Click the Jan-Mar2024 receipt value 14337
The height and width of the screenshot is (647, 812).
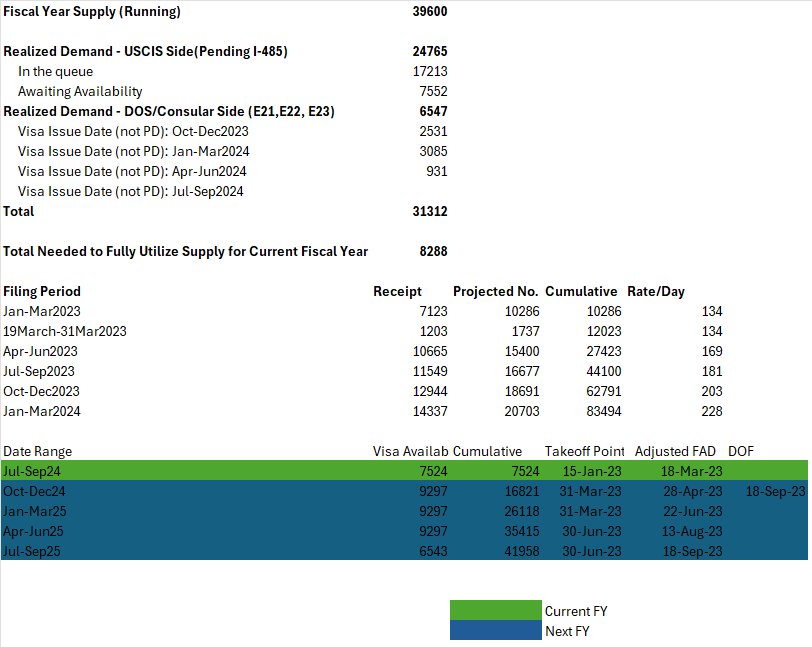(430, 411)
